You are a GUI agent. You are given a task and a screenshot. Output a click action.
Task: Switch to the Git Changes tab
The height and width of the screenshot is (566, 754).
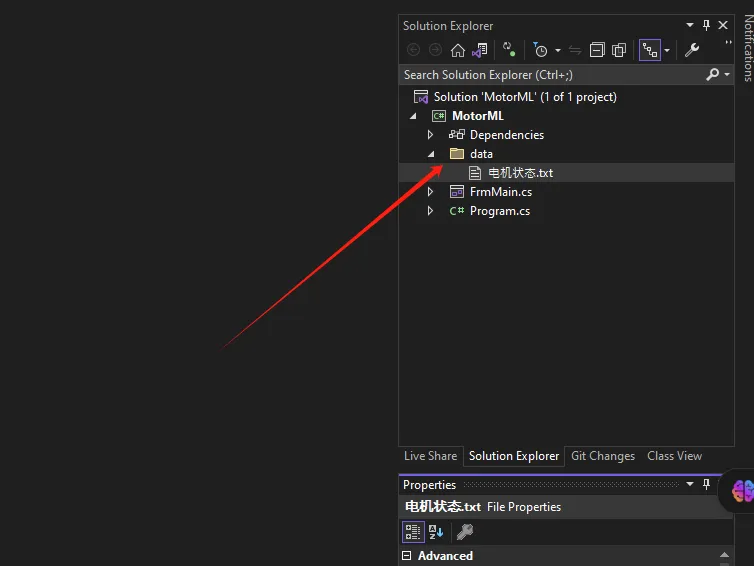(602, 456)
